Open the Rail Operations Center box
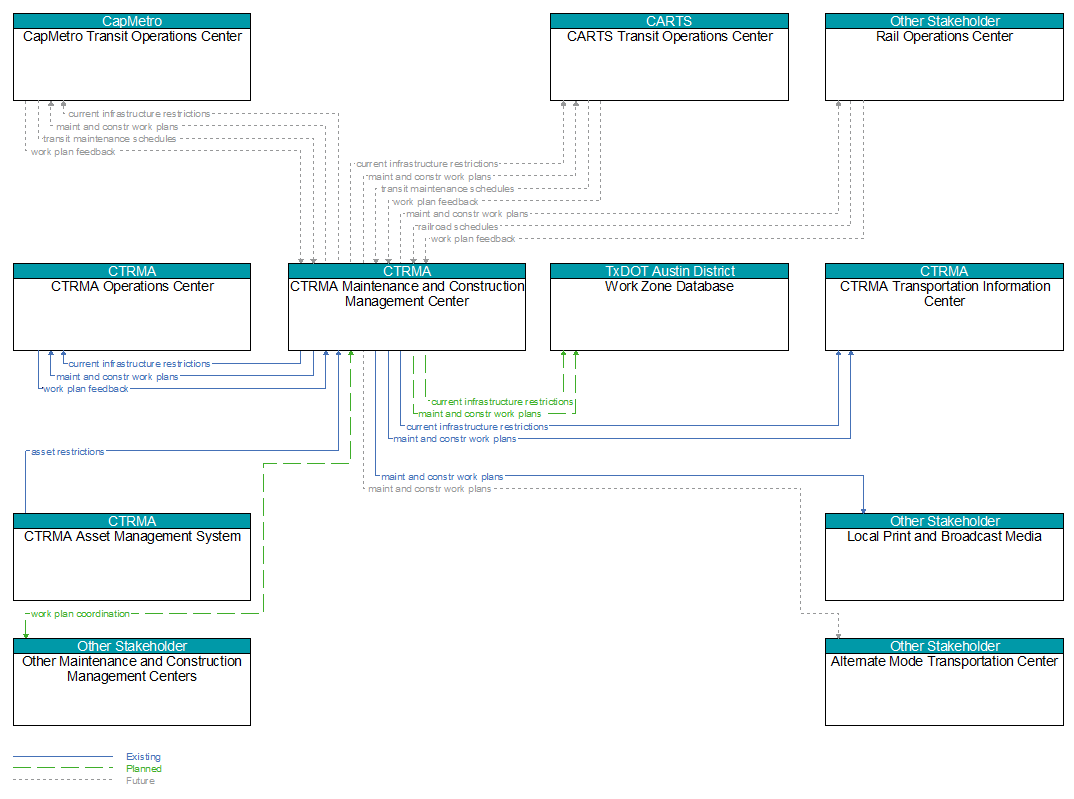Viewport: 1074px width, 799px height. tap(944, 57)
